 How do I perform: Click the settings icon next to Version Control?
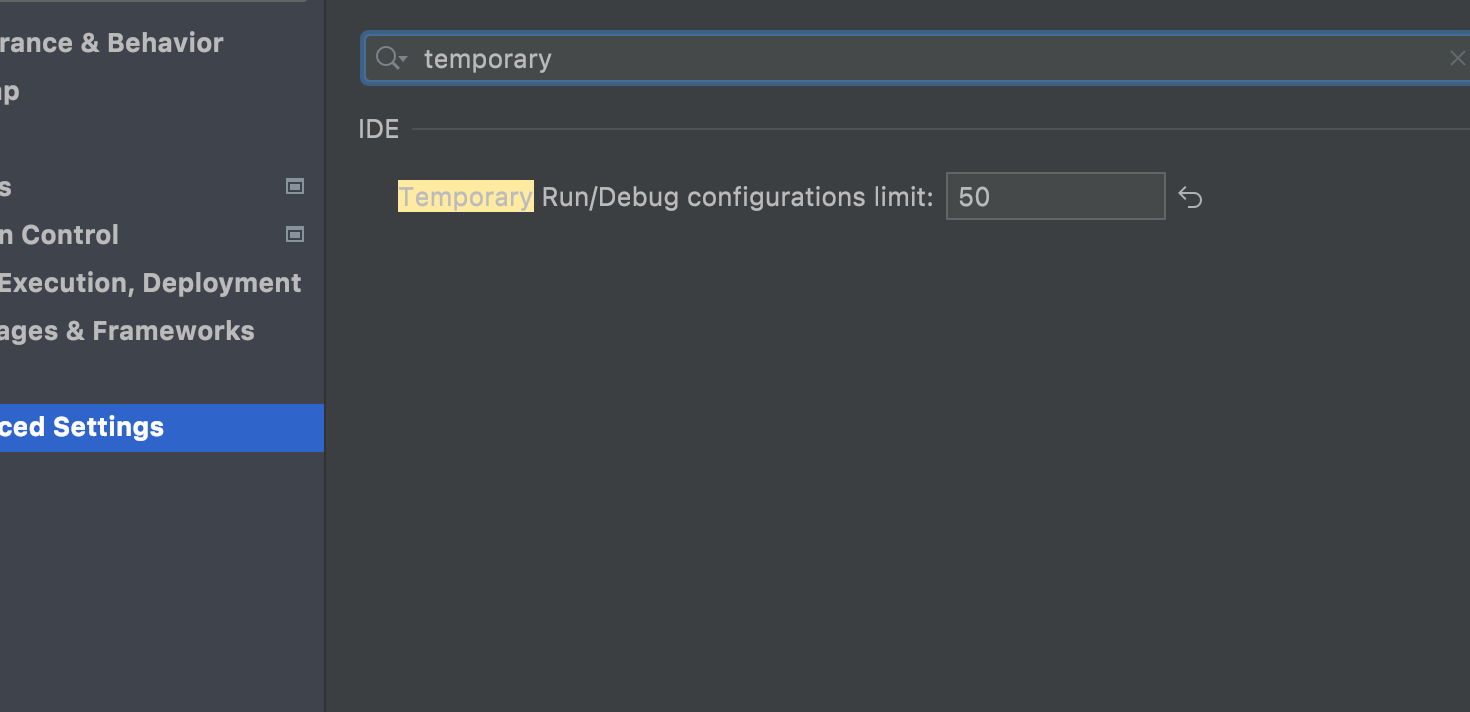(x=295, y=234)
